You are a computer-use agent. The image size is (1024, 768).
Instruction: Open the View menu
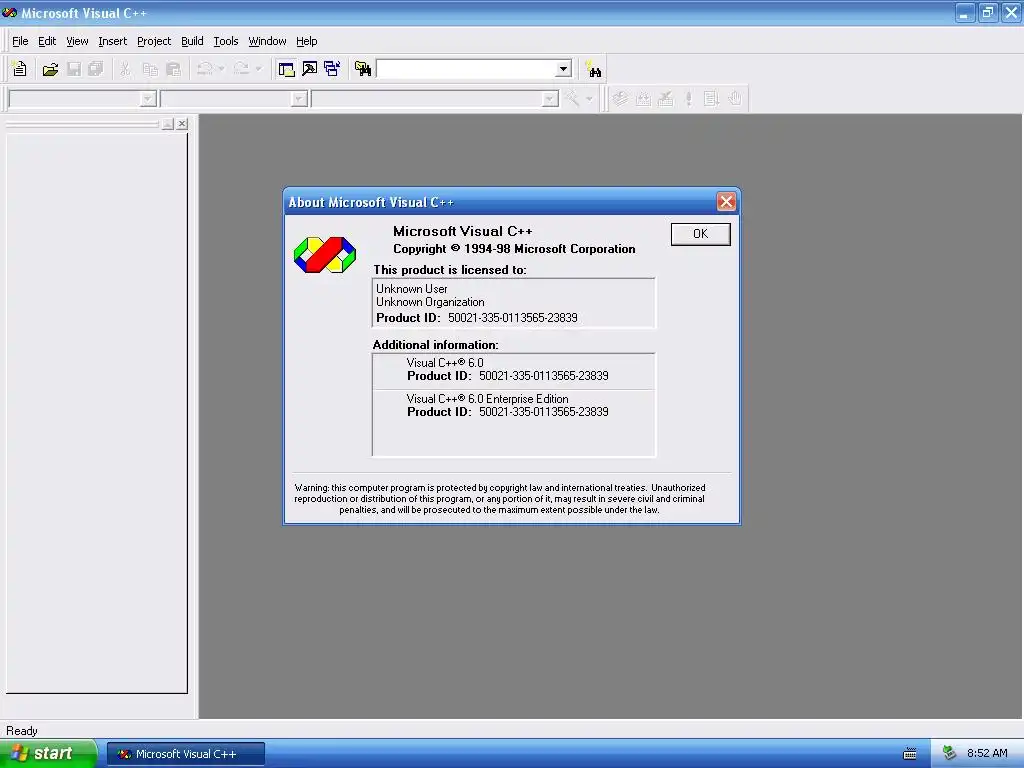tap(77, 41)
